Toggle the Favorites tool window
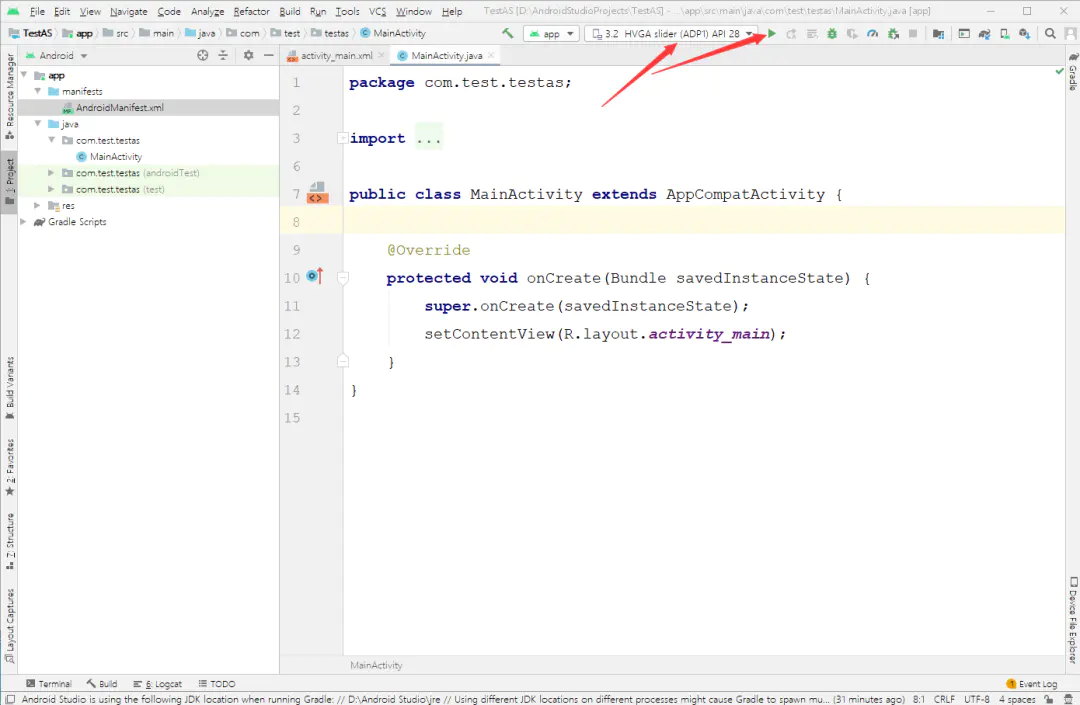Viewport: 1080px width, 705px height. coord(10,467)
